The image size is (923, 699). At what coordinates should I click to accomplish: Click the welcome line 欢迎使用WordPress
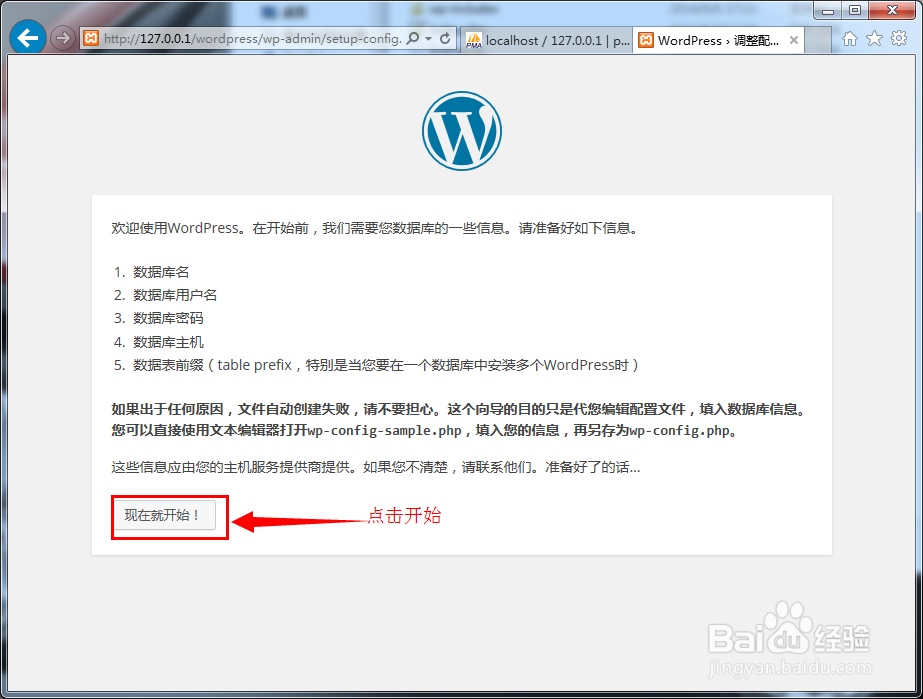pos(376,228)
